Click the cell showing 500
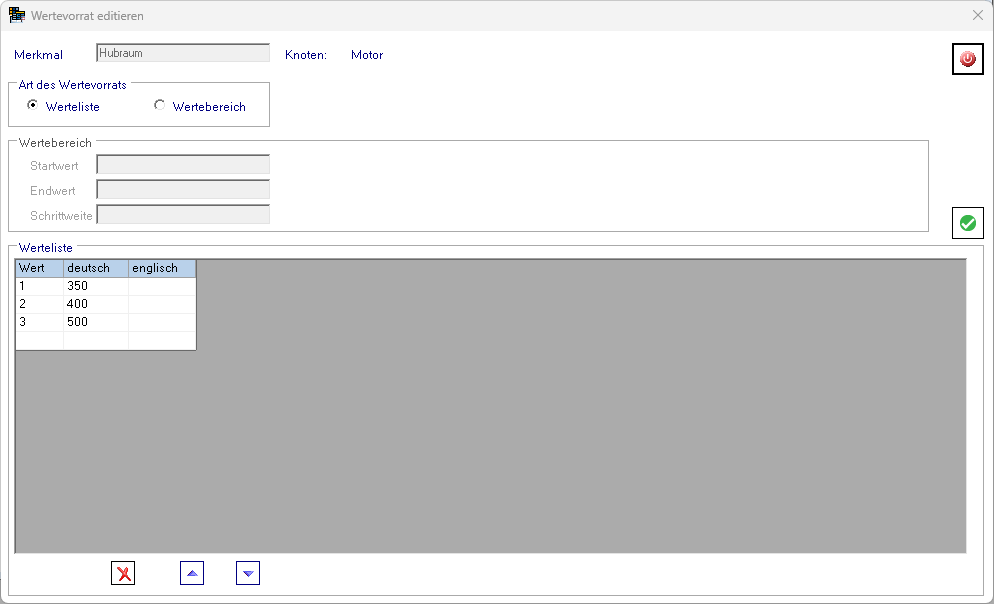 (x=95, y=322)
